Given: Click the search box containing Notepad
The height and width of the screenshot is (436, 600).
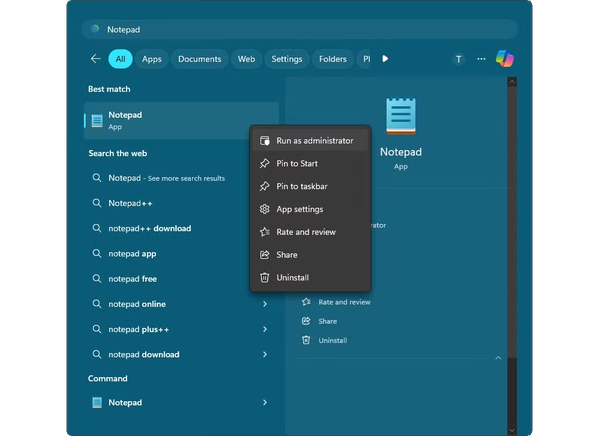Looking at the screenshot, I should 300,29.
